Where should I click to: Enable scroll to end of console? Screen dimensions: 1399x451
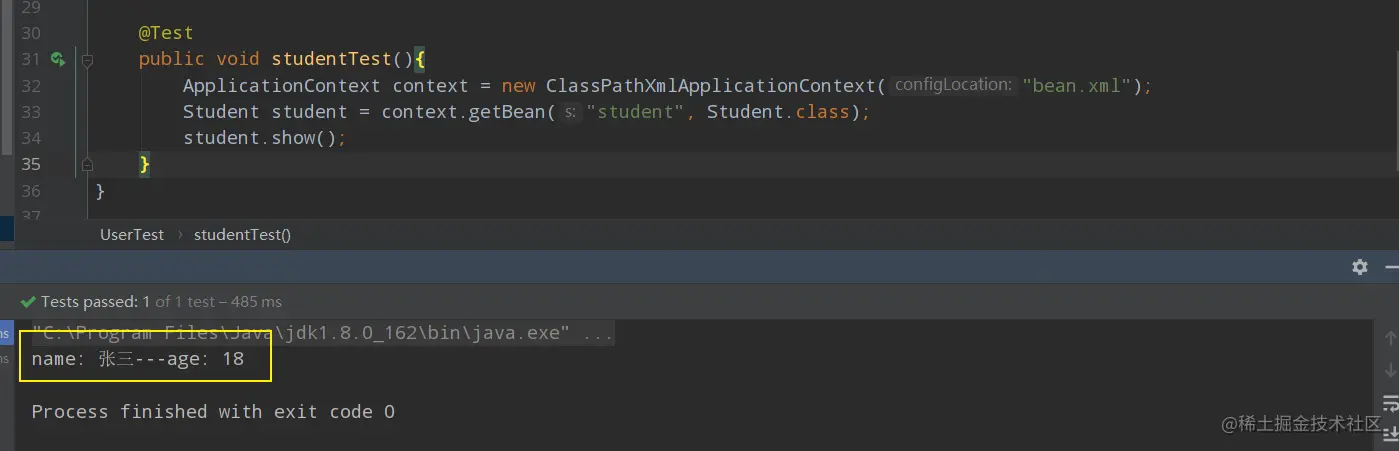tap(1390, 434)
